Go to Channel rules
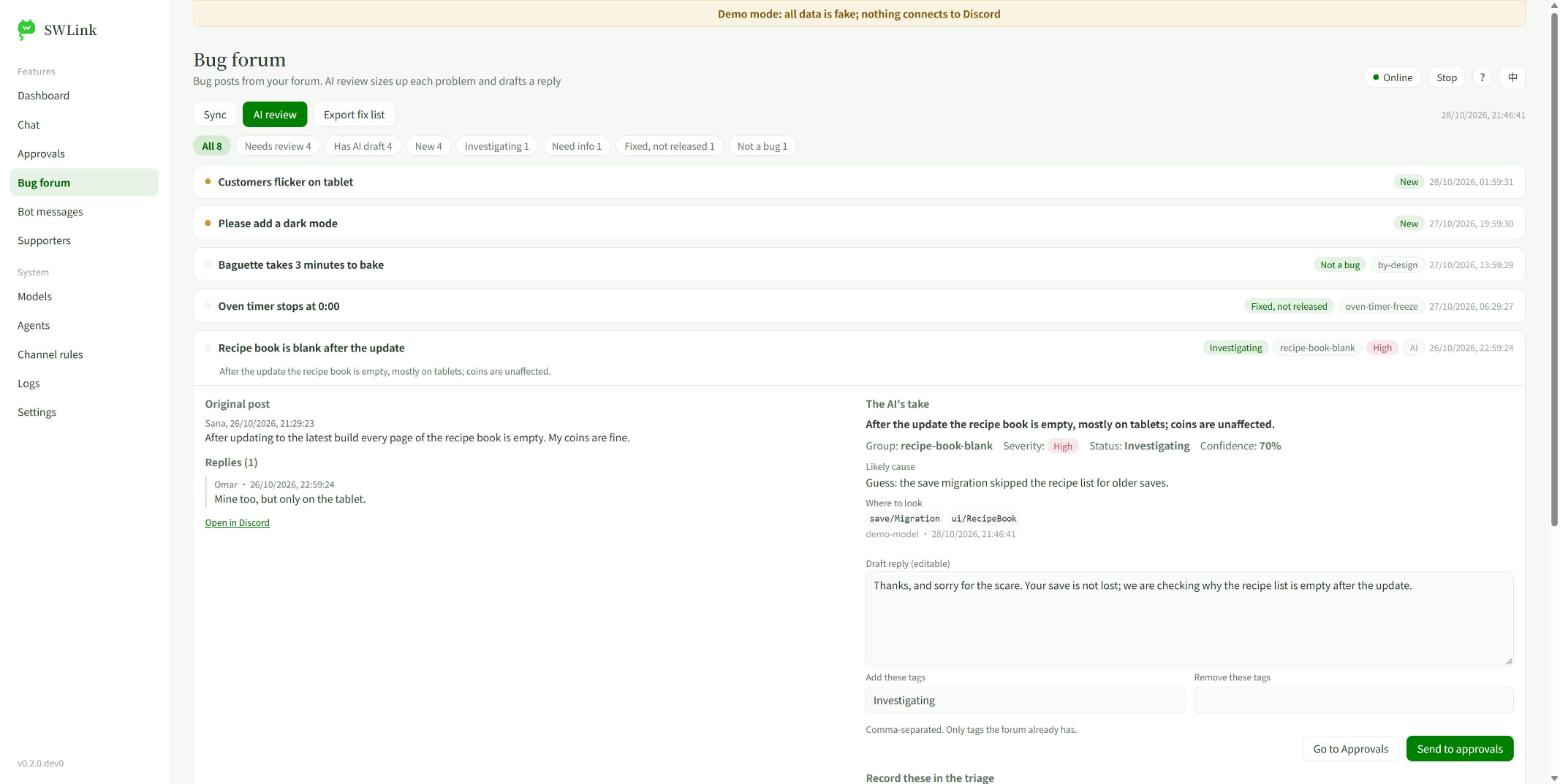The image size is (1560, 784). coord(84,355)
